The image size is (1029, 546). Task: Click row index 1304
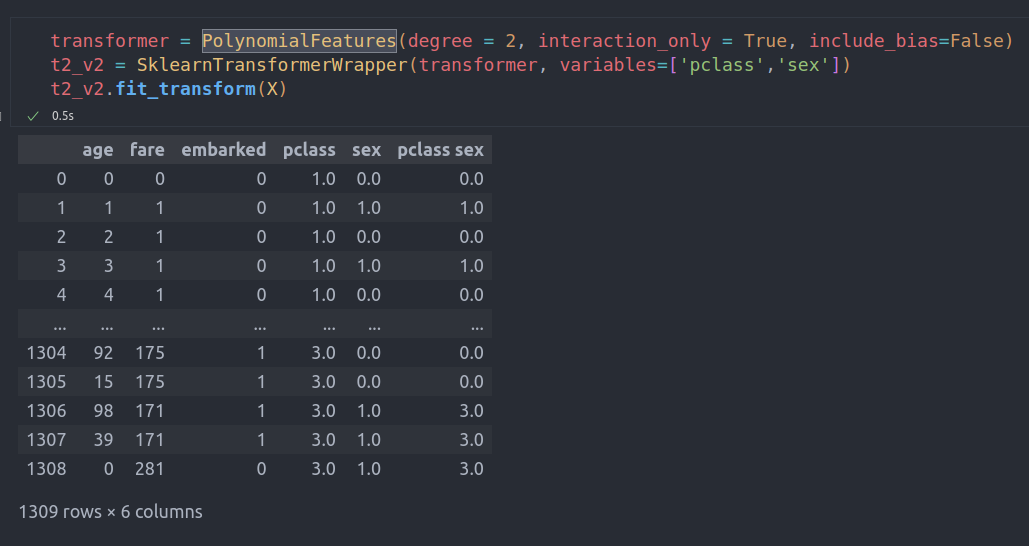coord(47,353)
